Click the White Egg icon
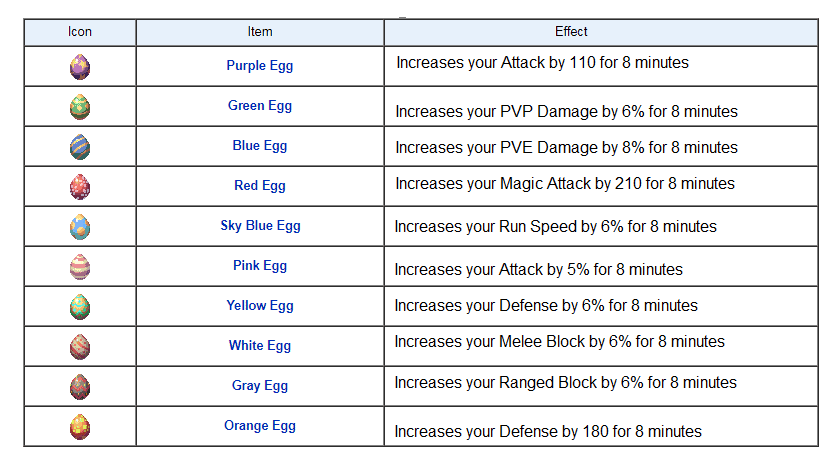Screen dimensions: 829x458 [x=80, y=347]
